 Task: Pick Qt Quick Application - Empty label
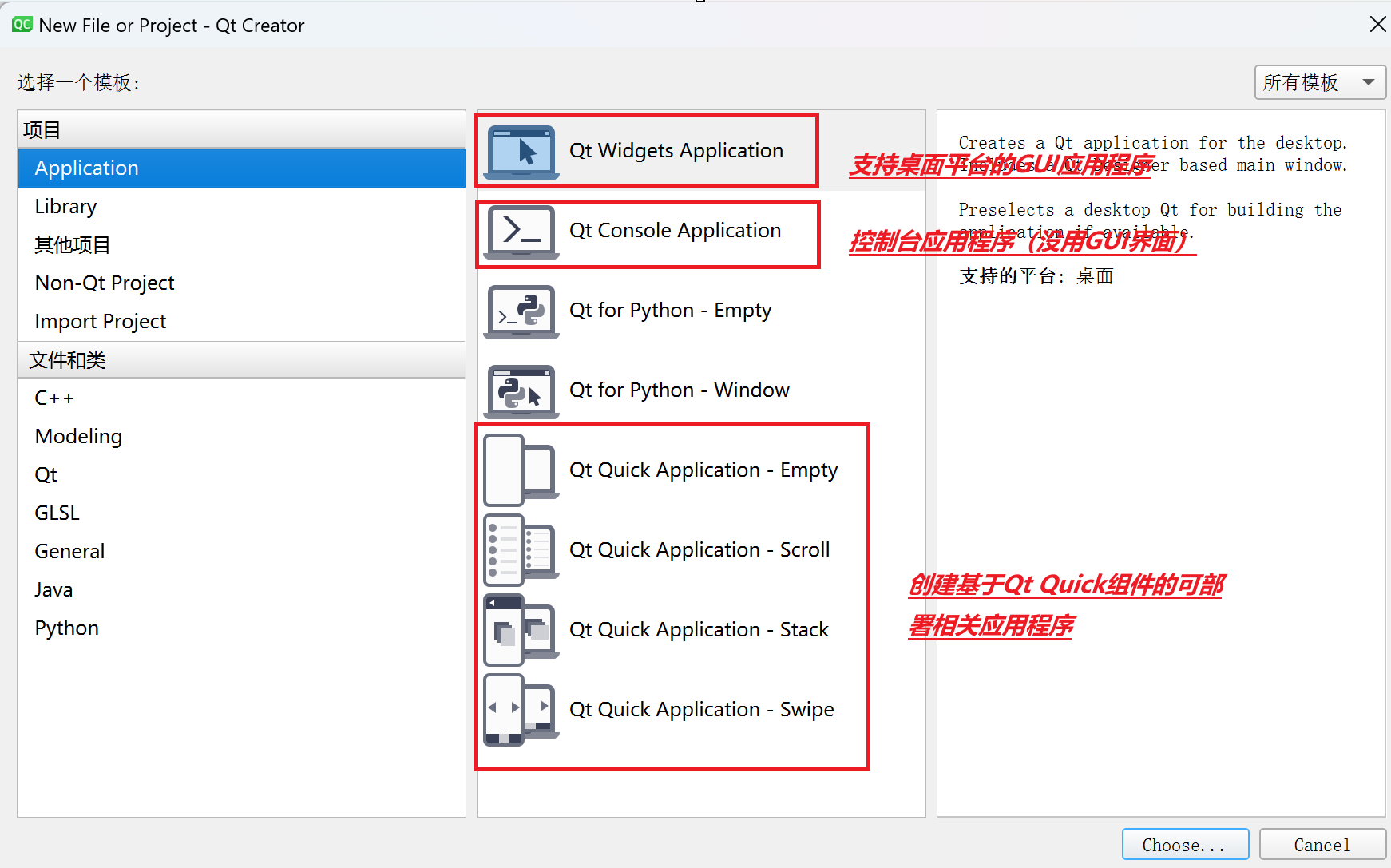[x=703, y=470]
